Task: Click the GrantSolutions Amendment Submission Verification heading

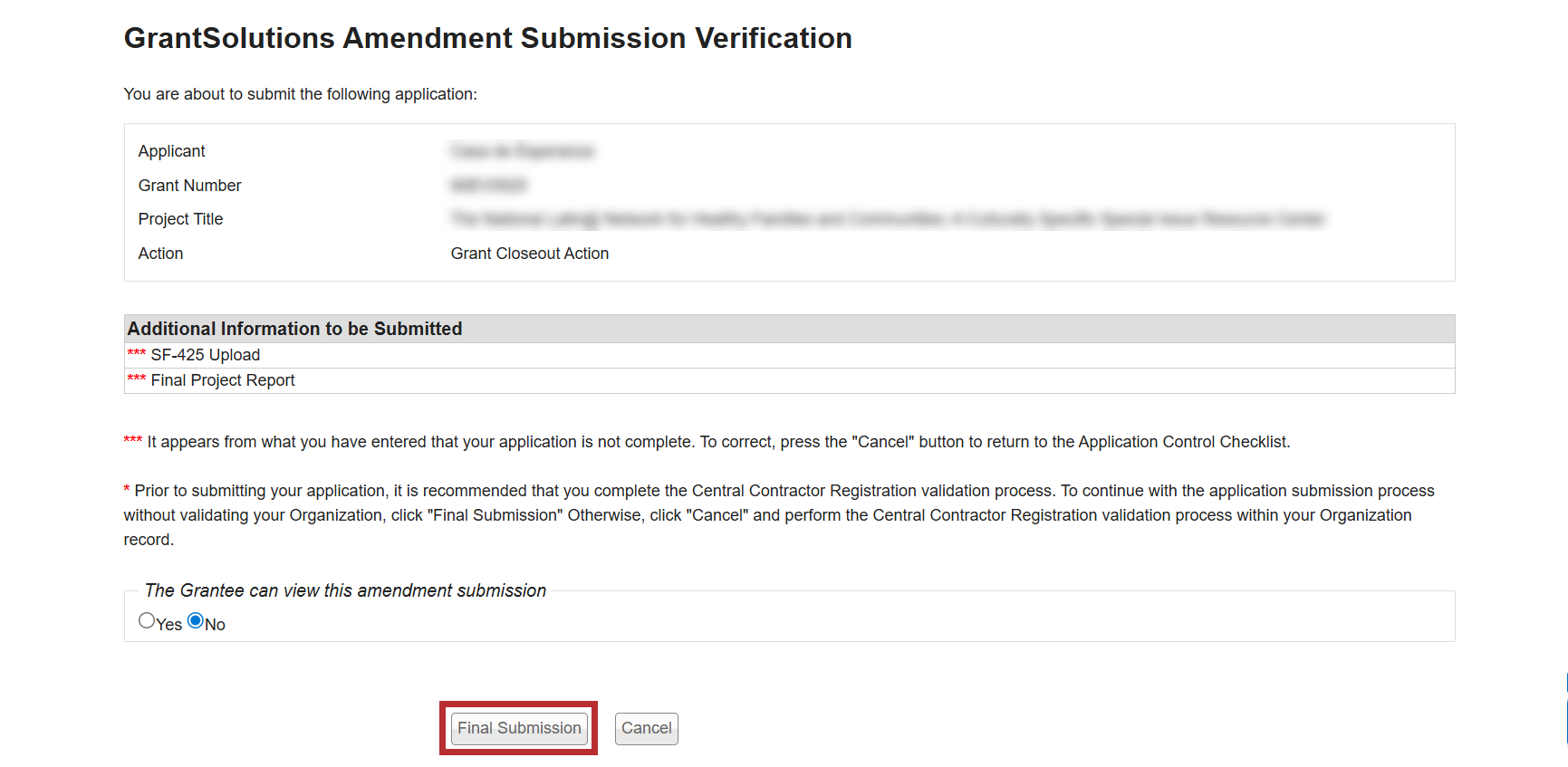Action: (487, 38)
